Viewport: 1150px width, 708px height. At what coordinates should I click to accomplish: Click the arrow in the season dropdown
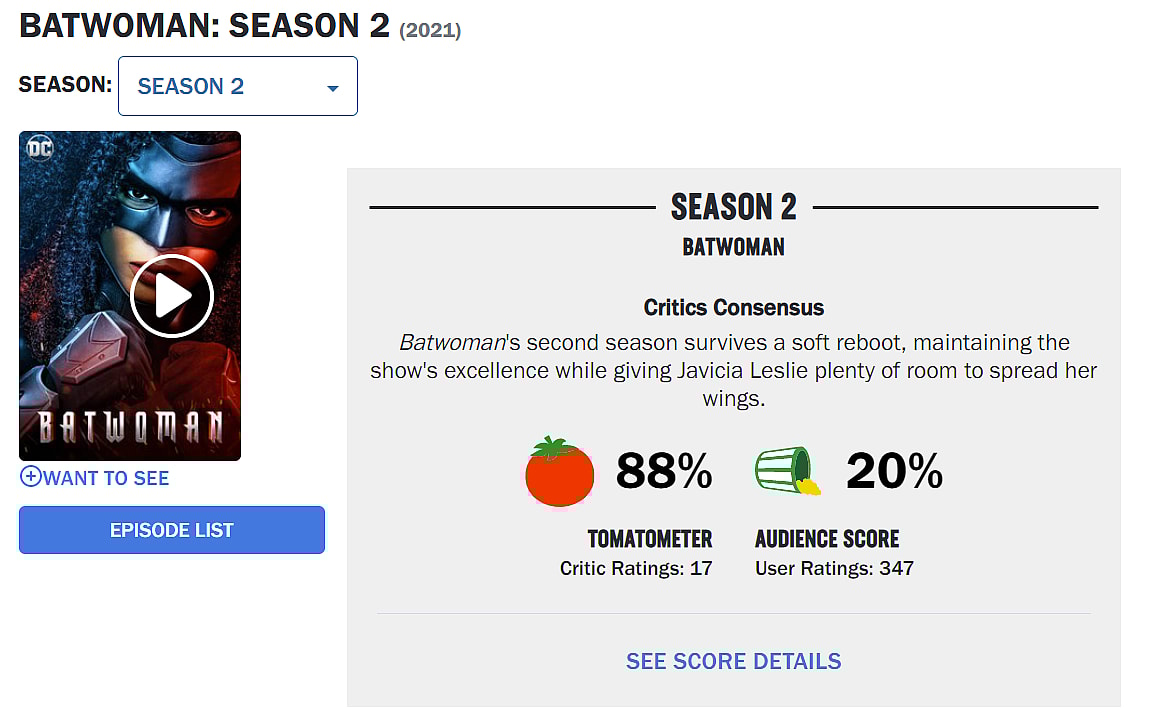point(333,88)
